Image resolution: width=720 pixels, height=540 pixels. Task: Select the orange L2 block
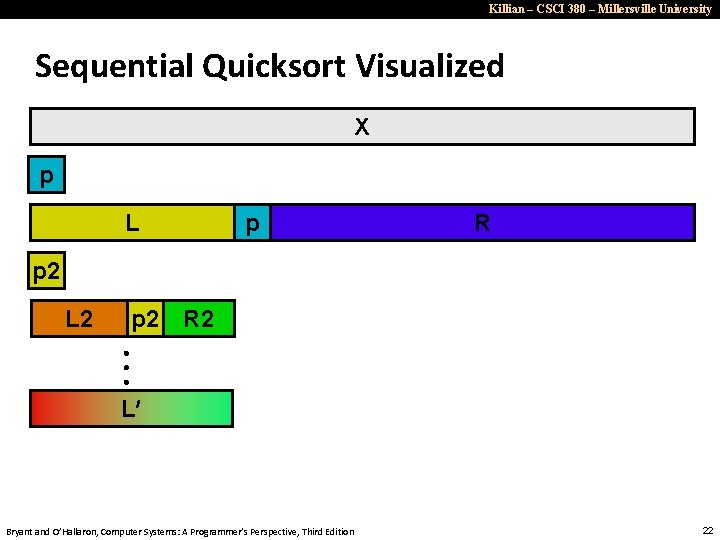click(x=79, y=319)
